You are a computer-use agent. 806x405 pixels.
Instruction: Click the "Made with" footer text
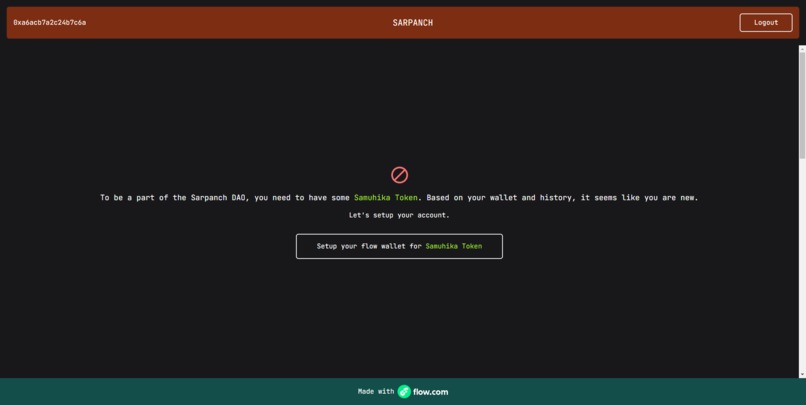click(376, 392)
